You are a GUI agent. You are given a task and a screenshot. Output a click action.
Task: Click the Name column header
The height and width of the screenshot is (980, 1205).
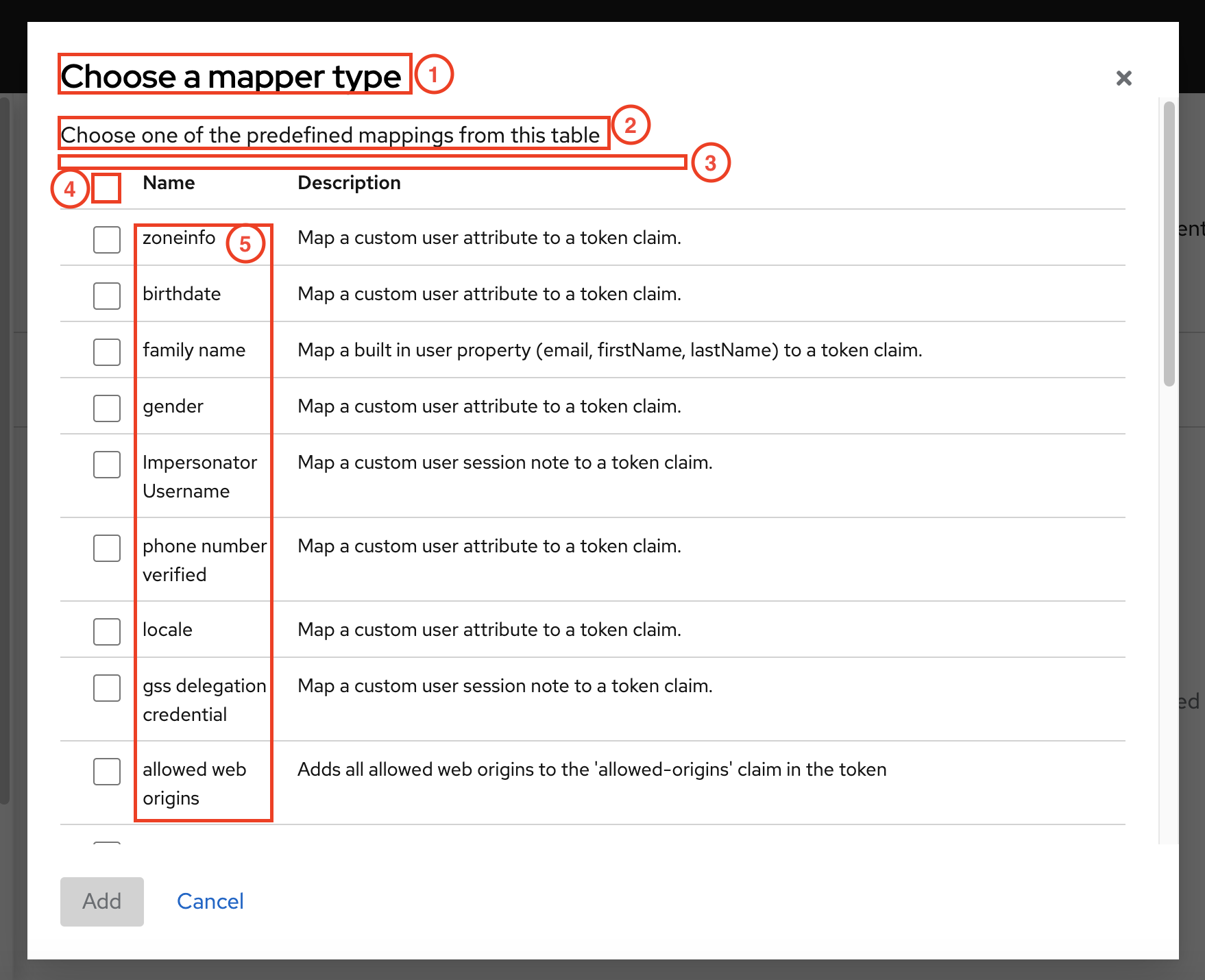169,182
